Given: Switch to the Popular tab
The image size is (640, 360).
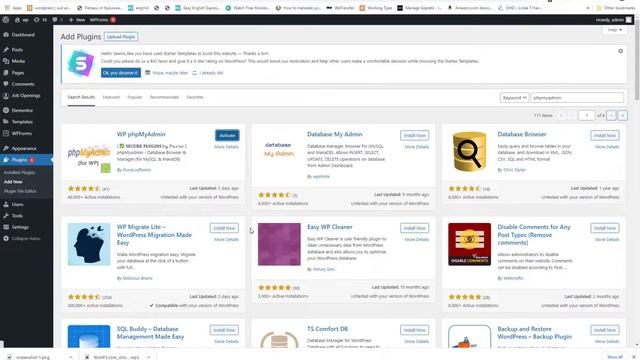Looking at the screenshot, I should pos(135,97).
